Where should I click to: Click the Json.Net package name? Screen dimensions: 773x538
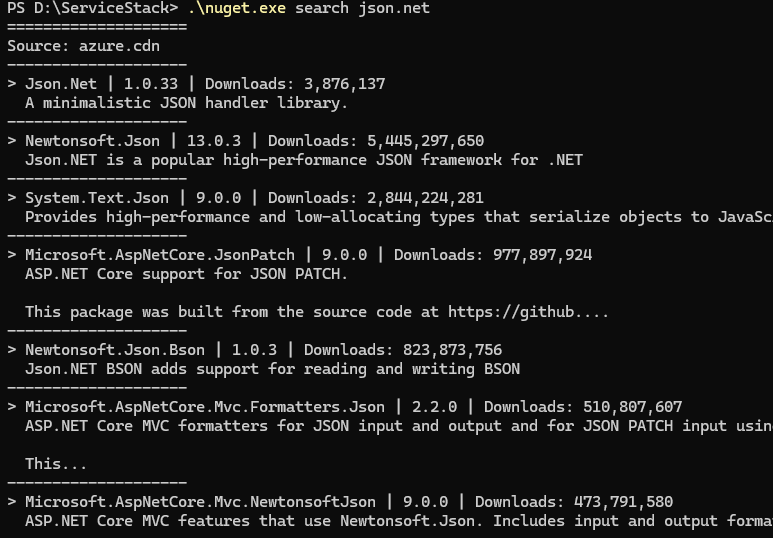tap(61, 84)
